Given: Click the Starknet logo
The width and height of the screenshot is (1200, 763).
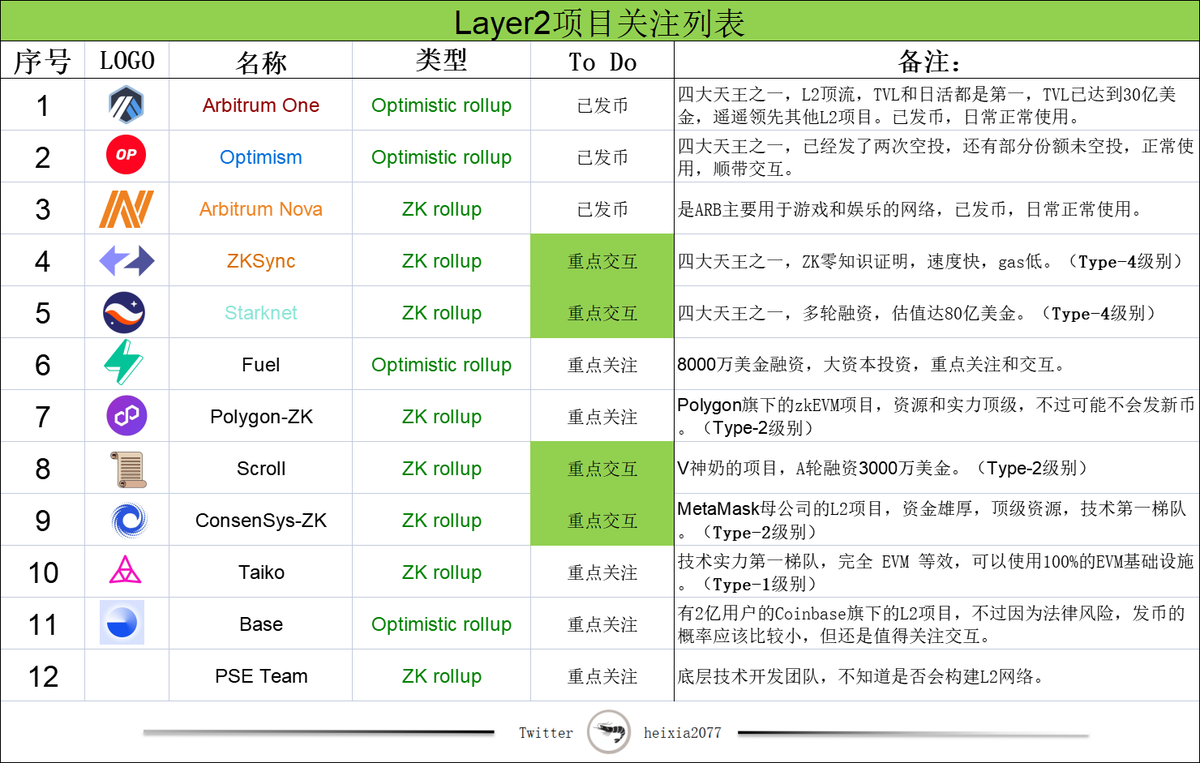Looking at the screenshot, I should (x=126, y=312).
